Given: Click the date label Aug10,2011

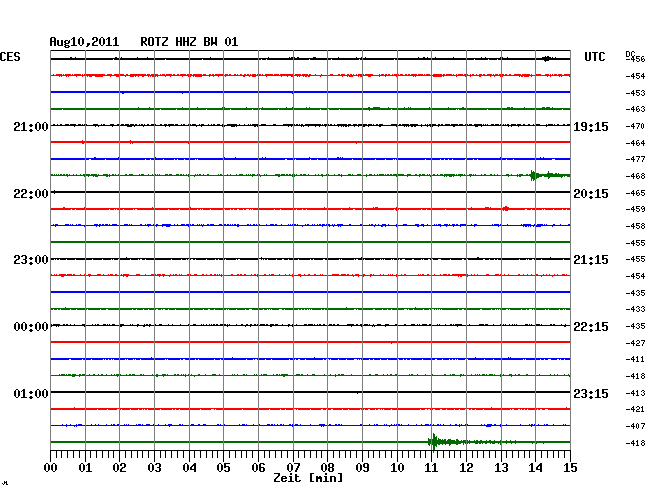Looking at the screenshot, I should 84,42.
